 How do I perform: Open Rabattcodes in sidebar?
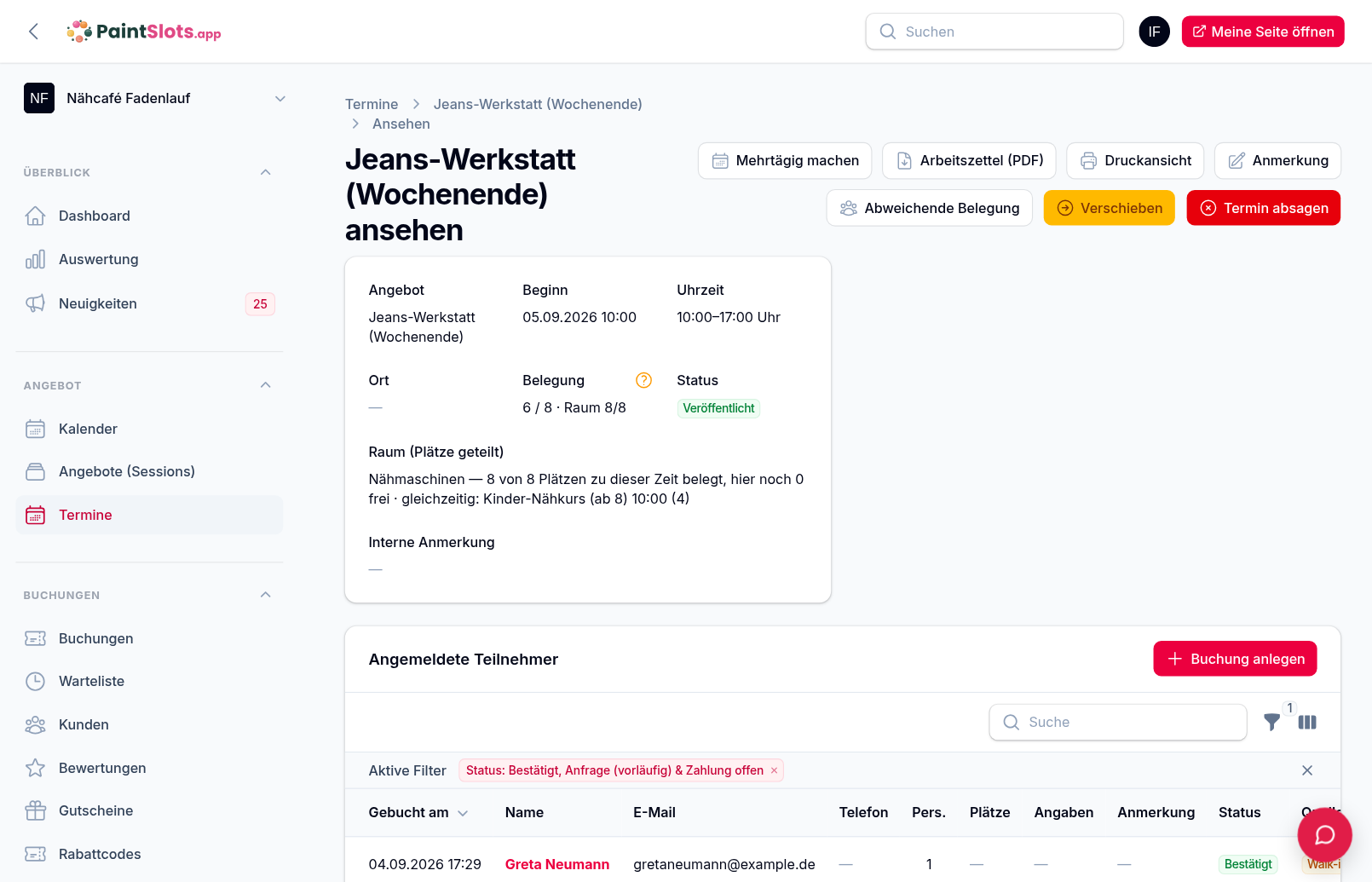pyautogui.click(x=149, y=854)
